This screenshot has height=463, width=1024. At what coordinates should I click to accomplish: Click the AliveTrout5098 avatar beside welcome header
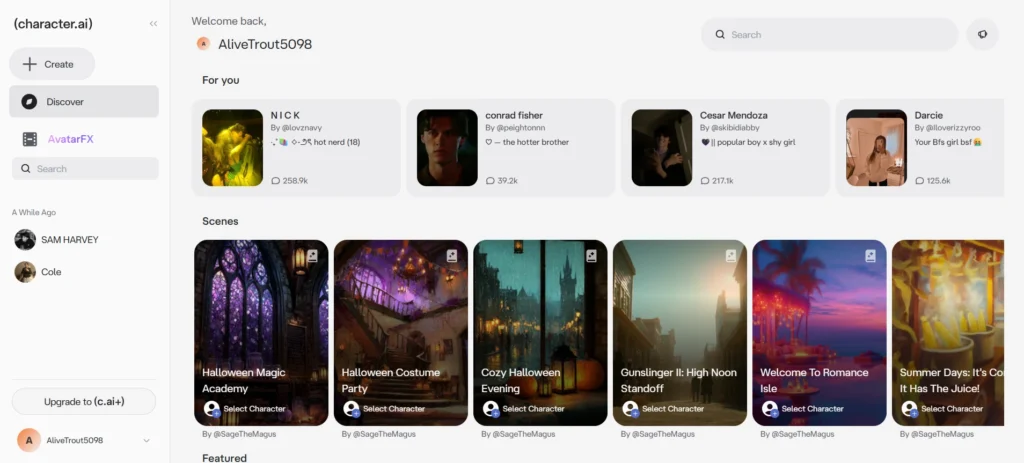[x=204, y=44]
